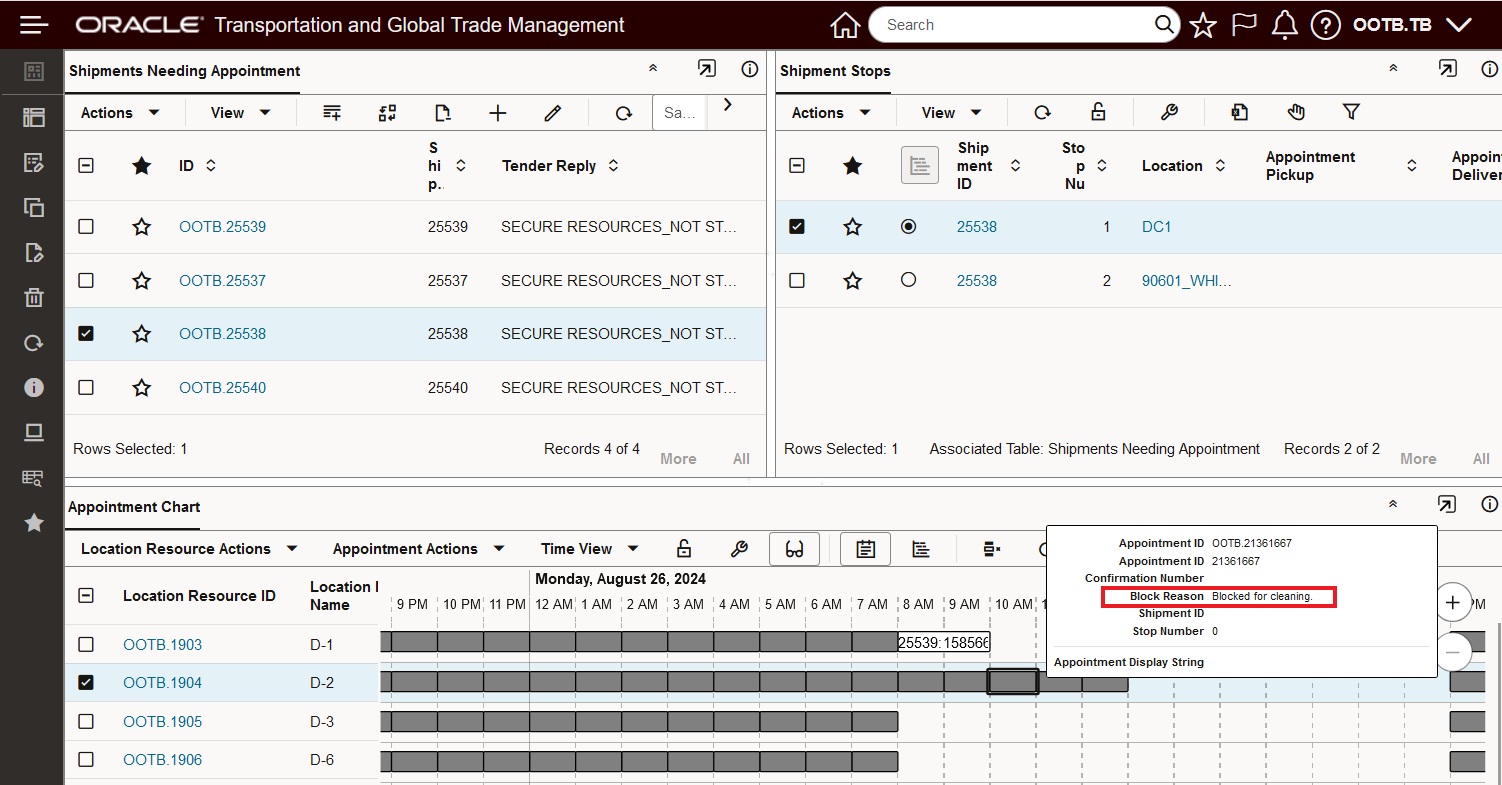Viewport: 1502px width, 785px height.
Task: Go to the Home page icon
Action: pos(845,25)
